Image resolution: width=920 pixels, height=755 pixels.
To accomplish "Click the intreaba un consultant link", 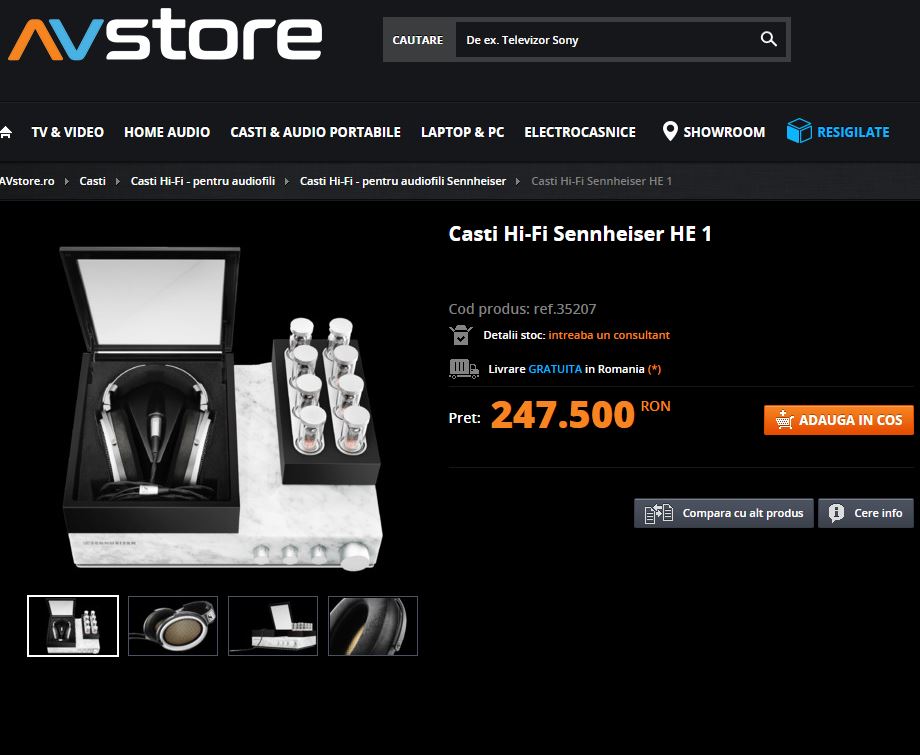I will click(608, 335).
